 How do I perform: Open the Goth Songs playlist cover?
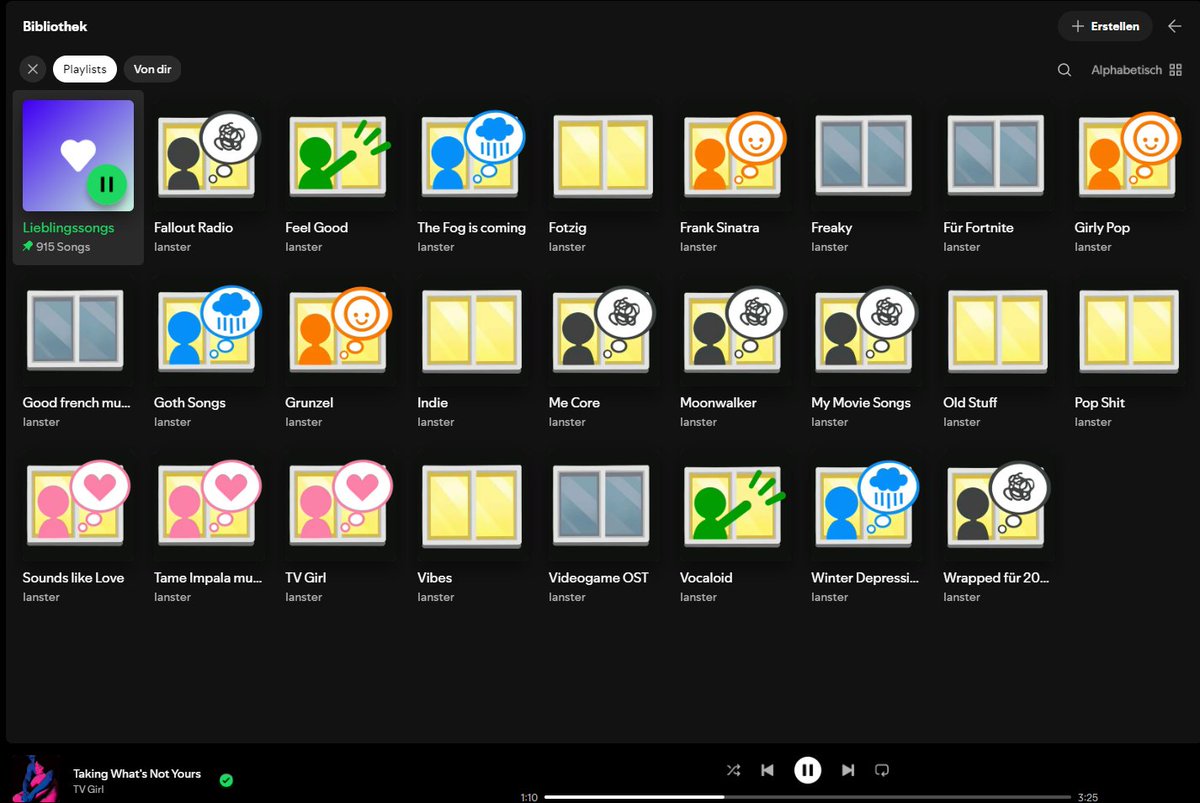209,330
